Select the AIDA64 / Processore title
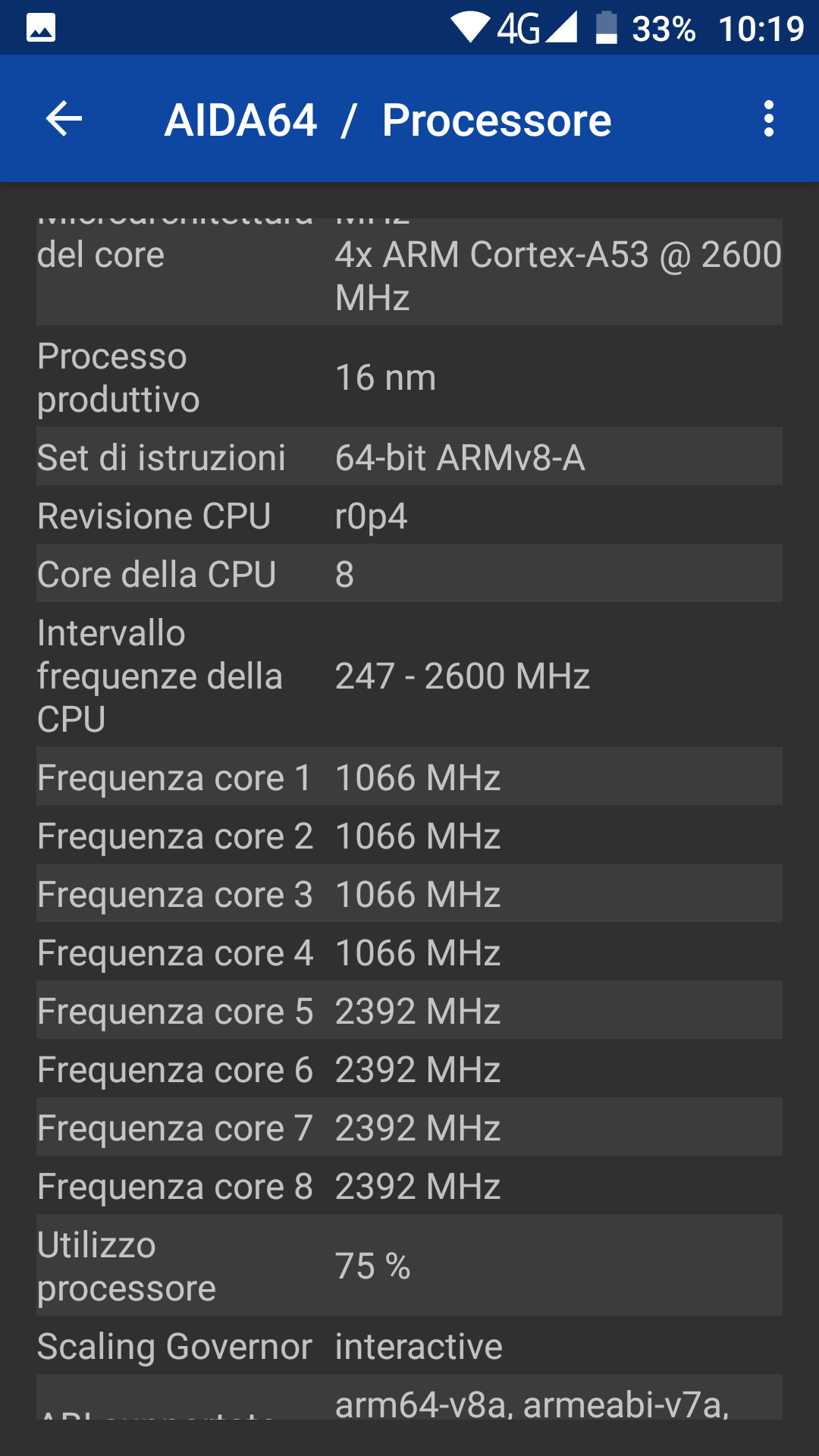 [x=388, y=119]
